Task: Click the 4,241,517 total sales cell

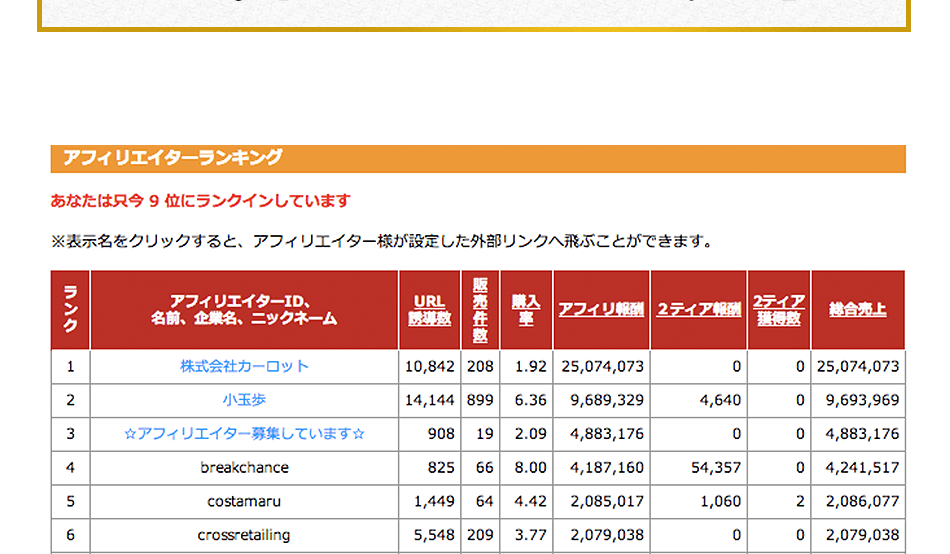Action: point(858,468)
